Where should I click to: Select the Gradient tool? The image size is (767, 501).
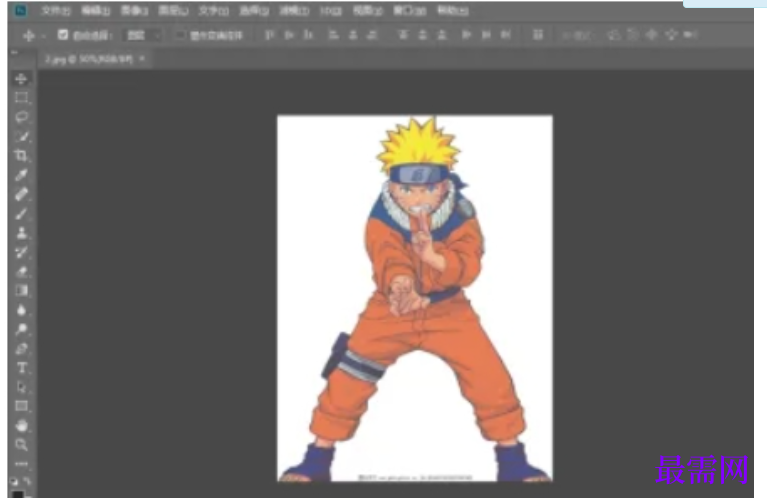click(21, 290)
